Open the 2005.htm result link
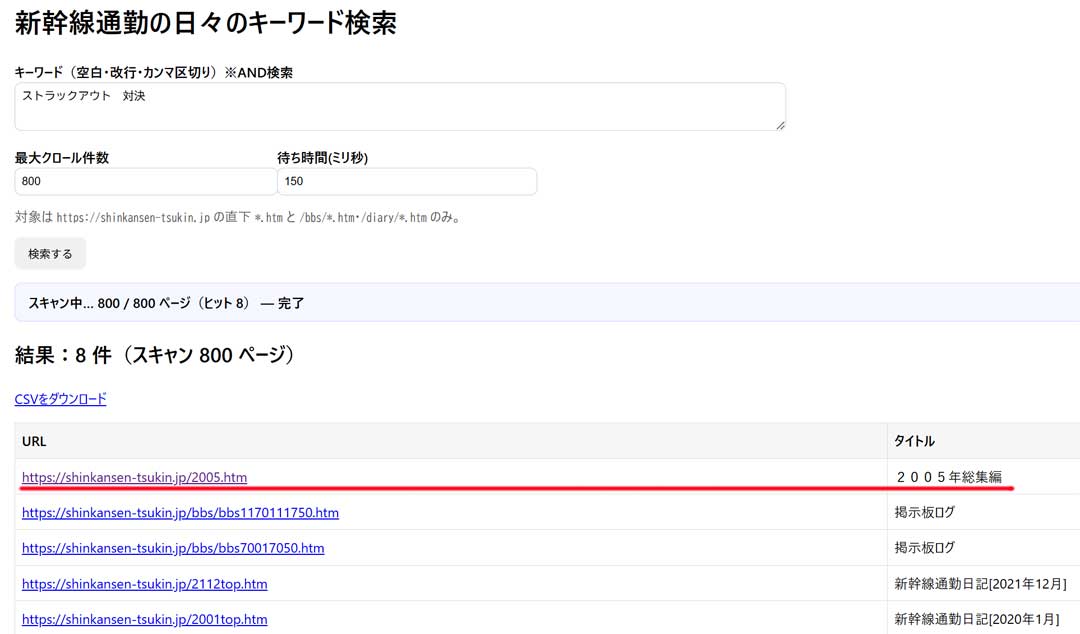Screen dimensions: 1080x634 [x=134, y=477]
